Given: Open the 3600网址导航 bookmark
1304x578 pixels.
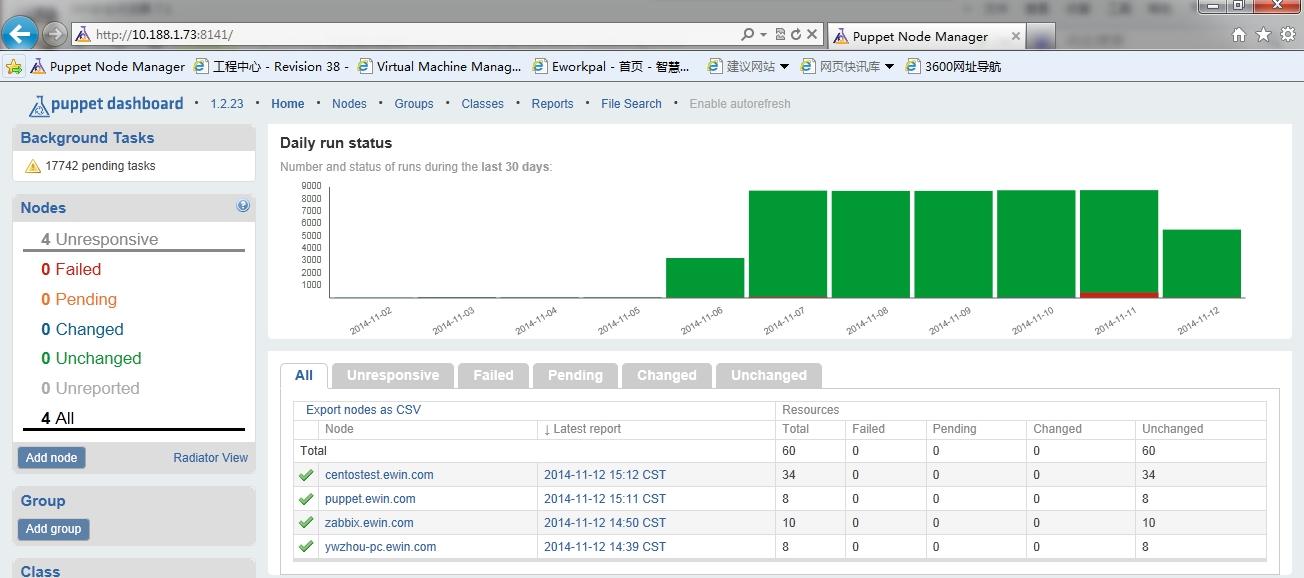Looking at the screenshot, I should [953, 67].
